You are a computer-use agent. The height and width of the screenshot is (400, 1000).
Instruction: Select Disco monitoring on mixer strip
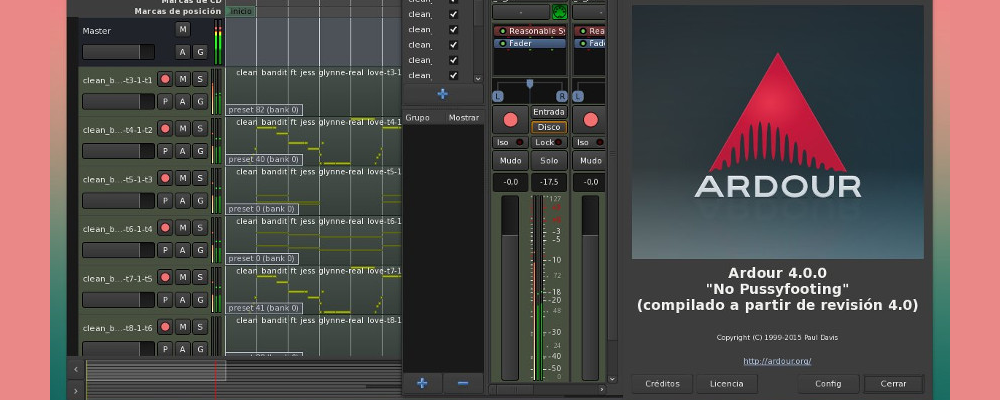coord(549,127)
